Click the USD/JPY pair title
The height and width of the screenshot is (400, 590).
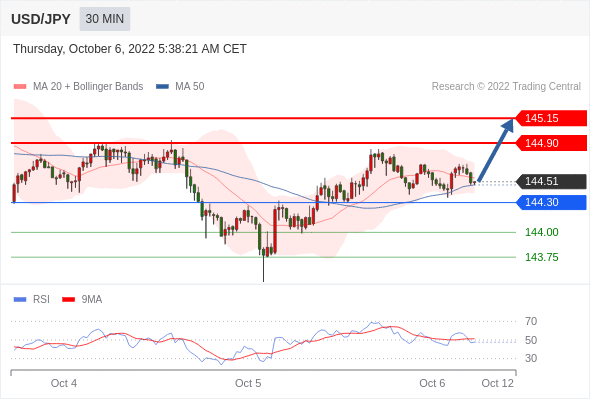tap(41, 19)
